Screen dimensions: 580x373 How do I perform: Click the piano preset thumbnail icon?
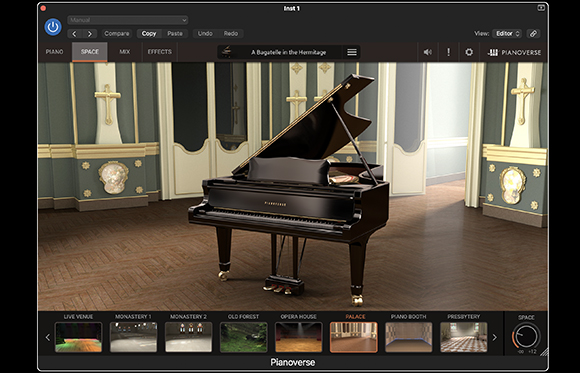point(226,52)
